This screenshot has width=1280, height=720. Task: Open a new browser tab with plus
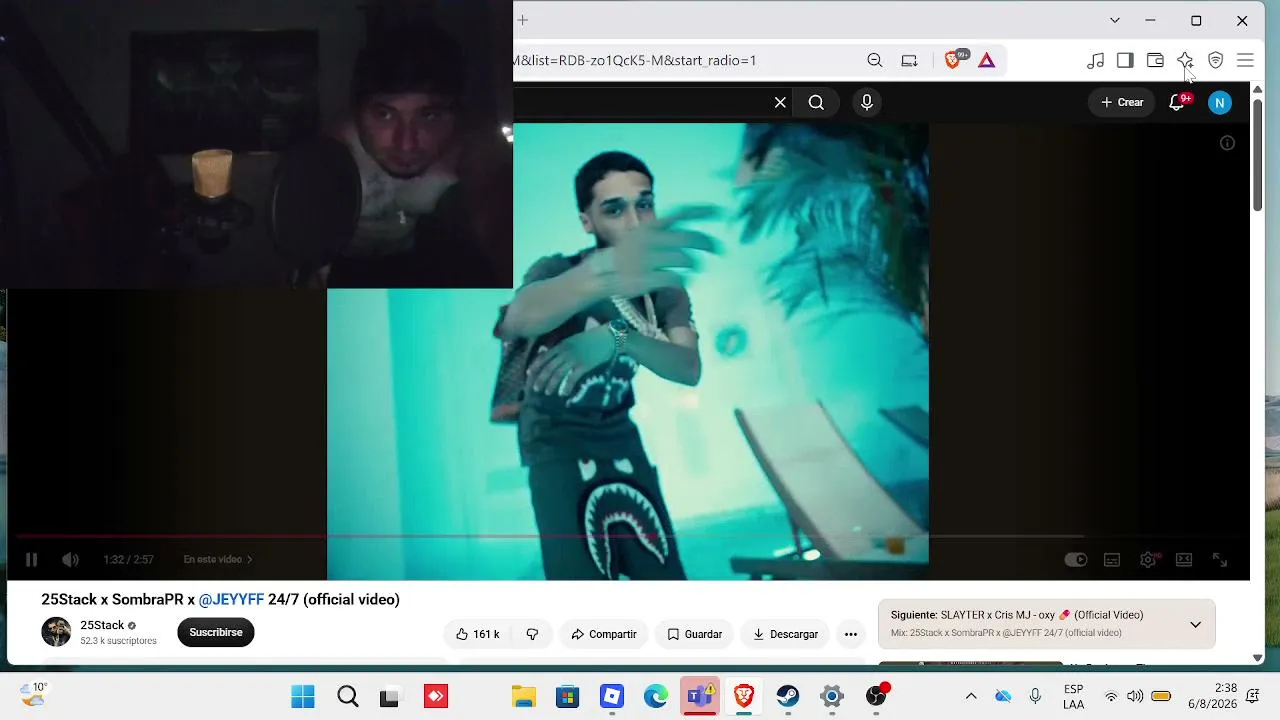(522, 20)
